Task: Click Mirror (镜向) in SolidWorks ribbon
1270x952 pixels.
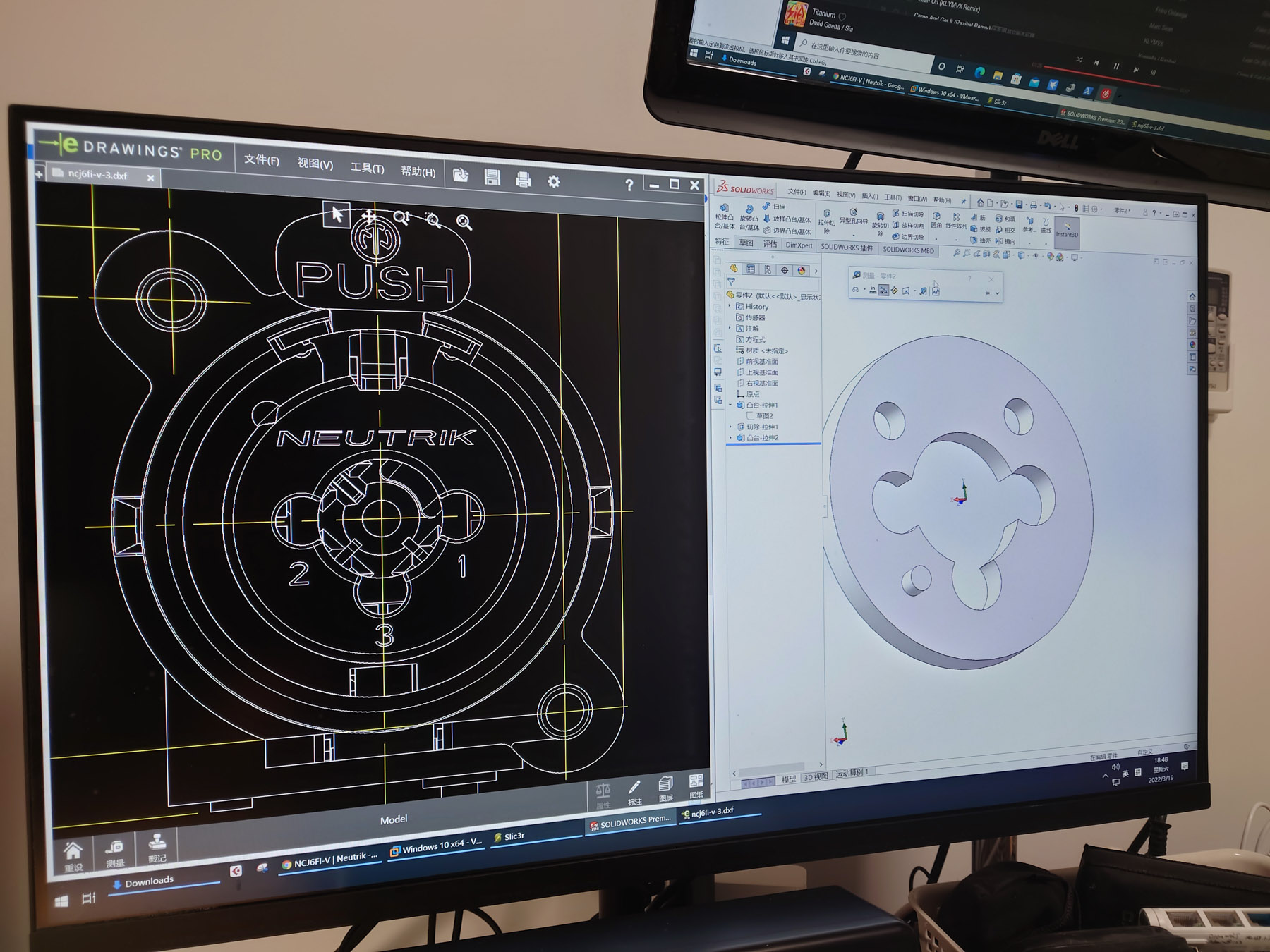Action: (x=1005, y=241)
